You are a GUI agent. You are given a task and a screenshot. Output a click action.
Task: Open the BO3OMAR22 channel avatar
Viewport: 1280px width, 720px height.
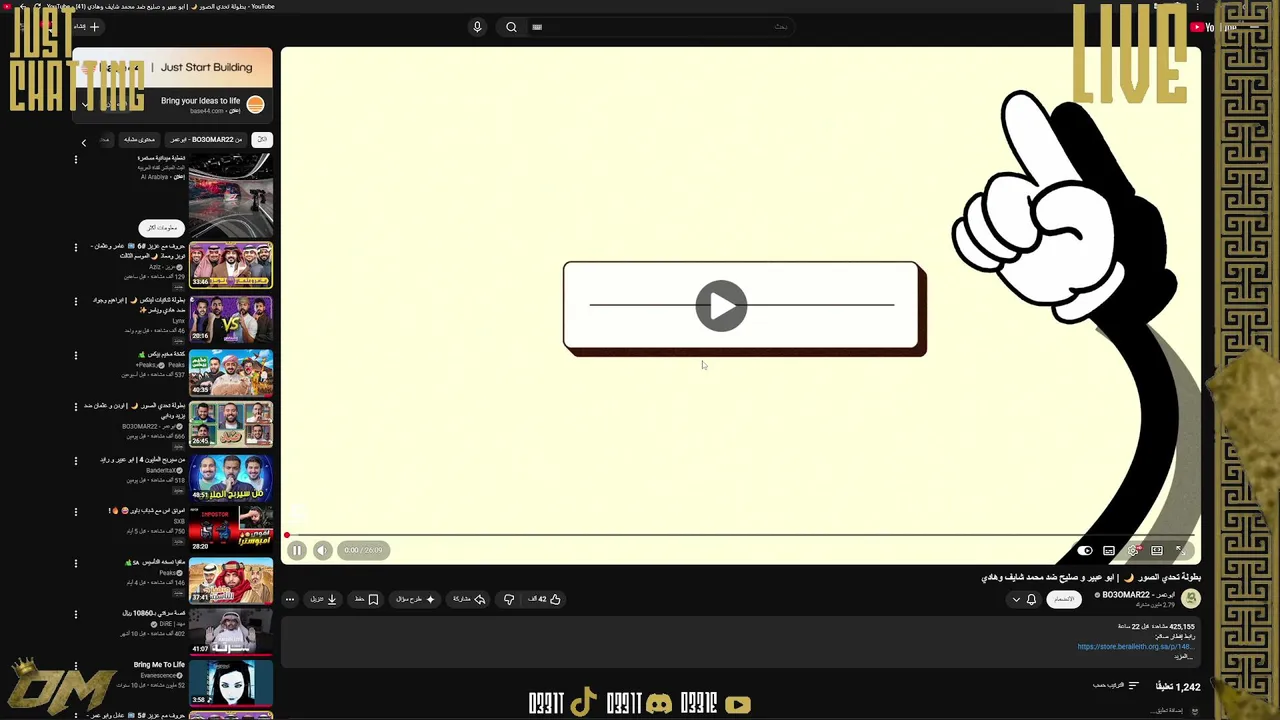pyautogui.click(x=1190, y=598)
